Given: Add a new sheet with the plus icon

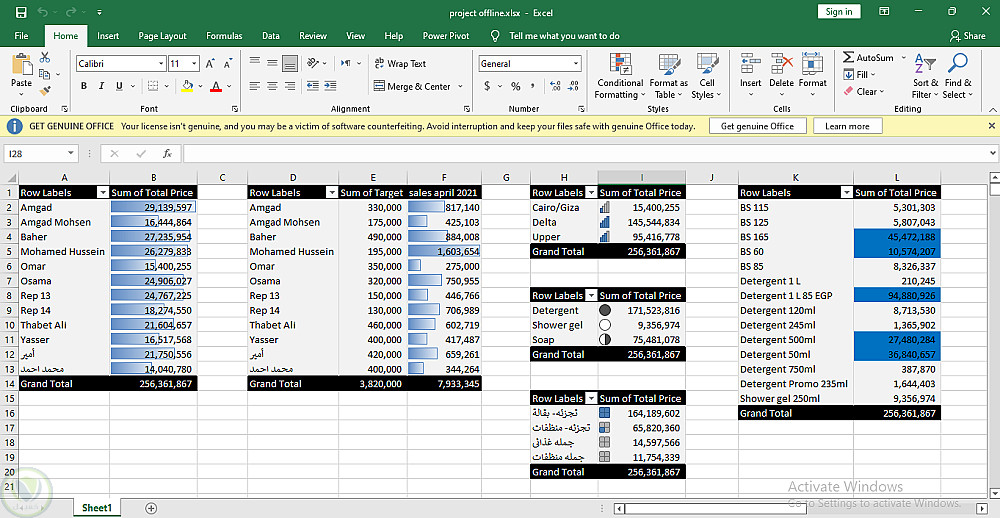Looking at the screenshot, I should [151, 508].
